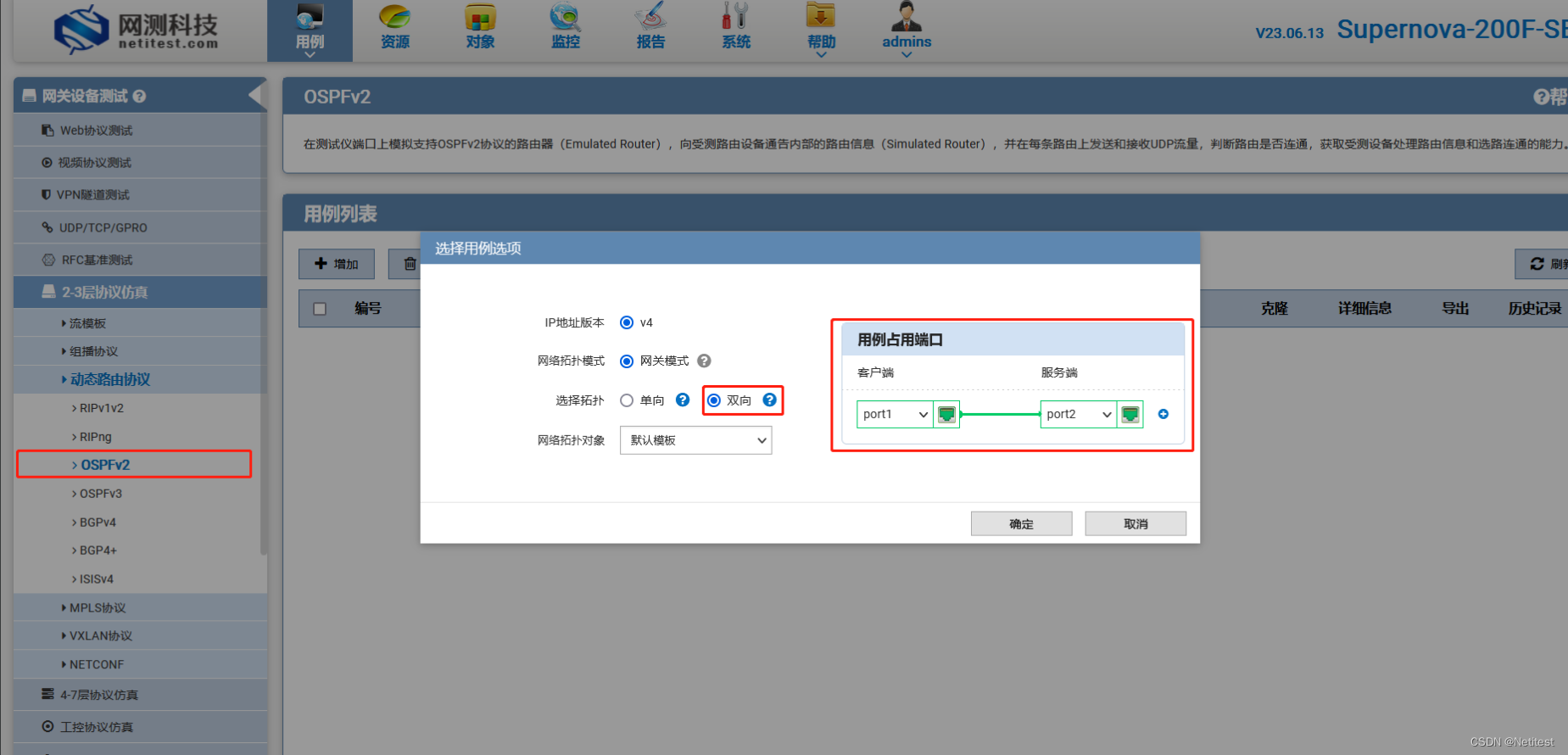Click the 网测科技 netitest logo
The width and height of the screenshot is (1568, 755).
(x=136, y=30)
